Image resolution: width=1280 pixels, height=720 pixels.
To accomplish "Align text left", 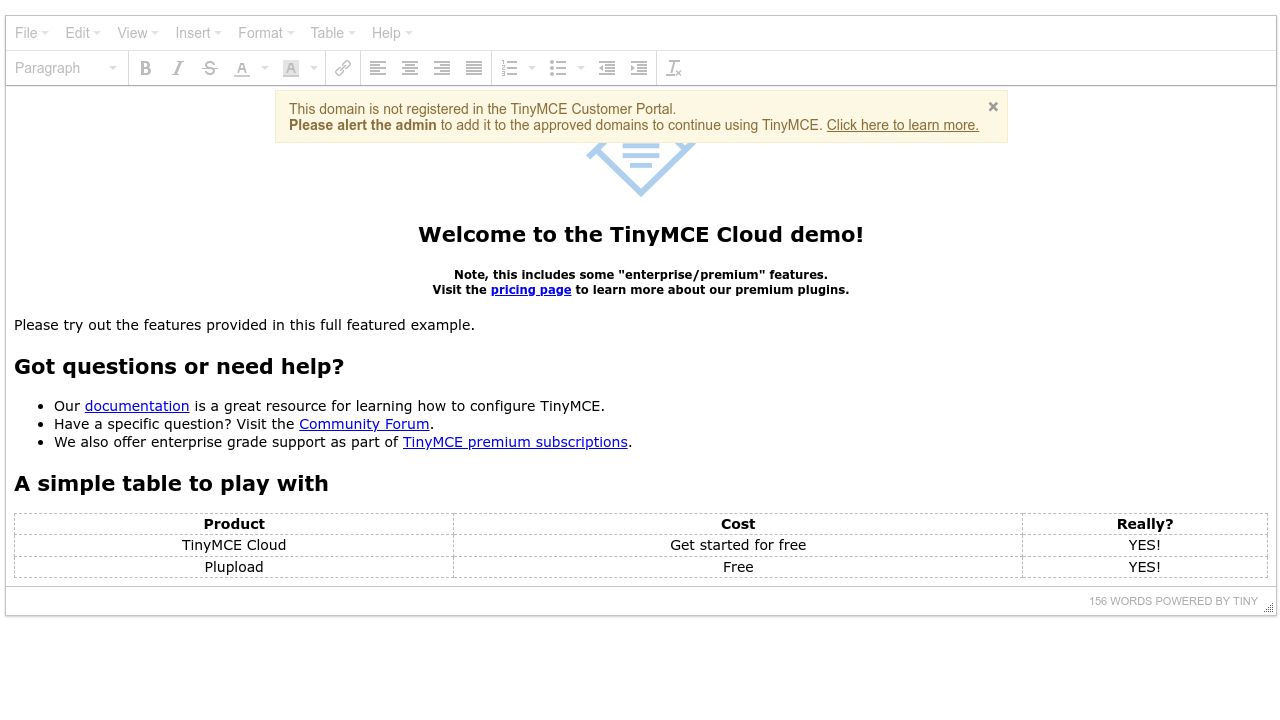I will [x=378, y=68].
